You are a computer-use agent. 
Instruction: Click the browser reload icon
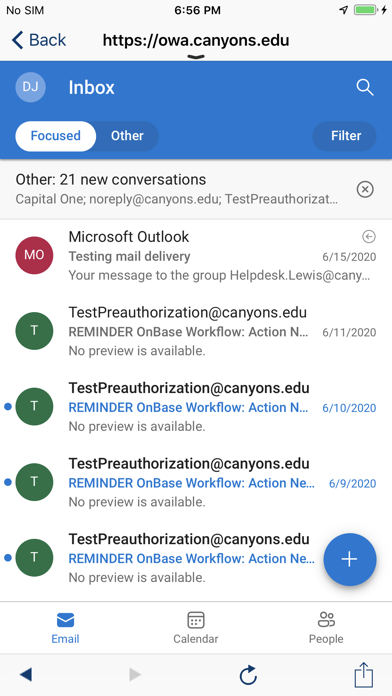point(248,675)
